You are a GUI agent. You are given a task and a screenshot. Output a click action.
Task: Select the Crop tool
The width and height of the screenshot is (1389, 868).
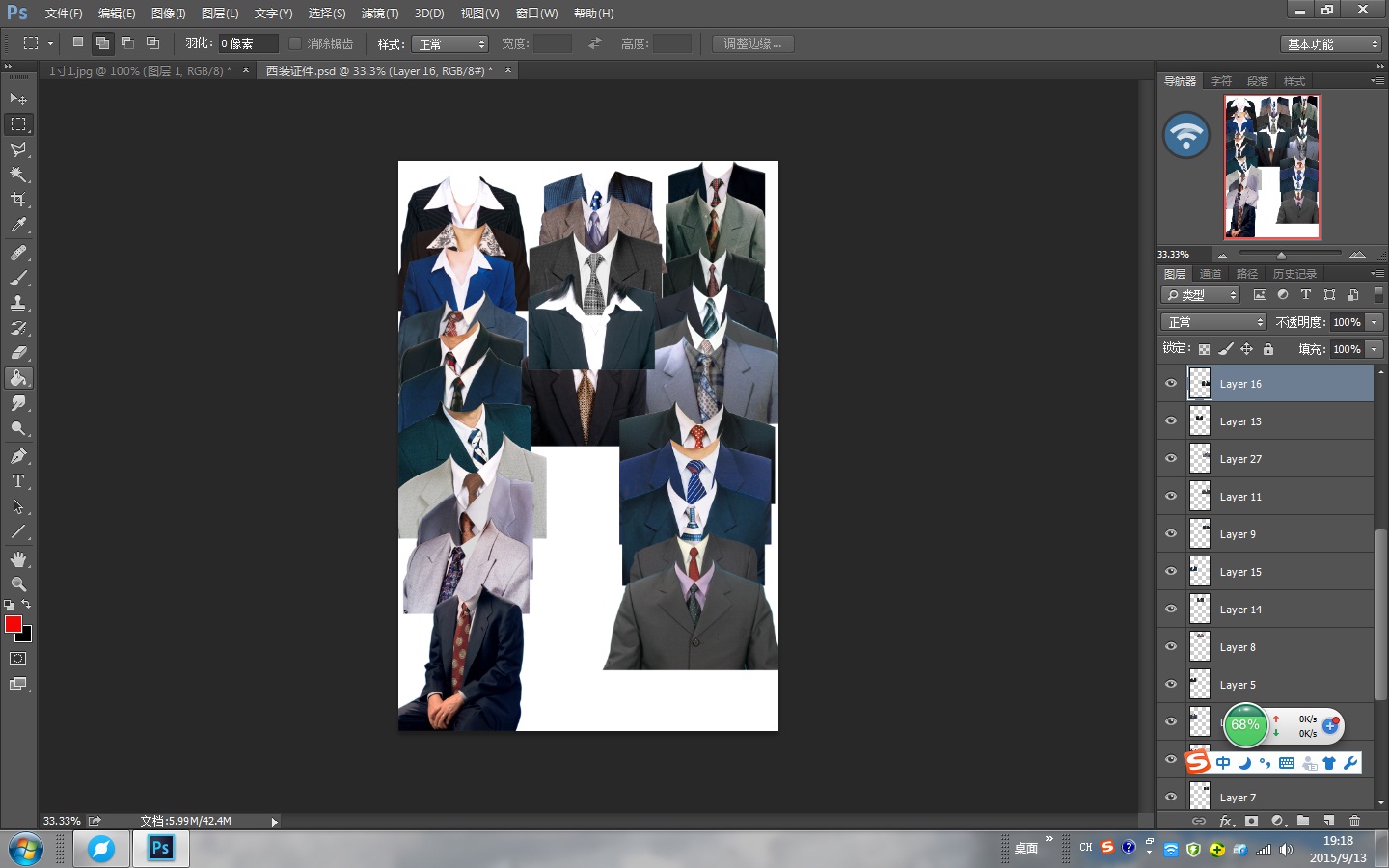(18, 200)
